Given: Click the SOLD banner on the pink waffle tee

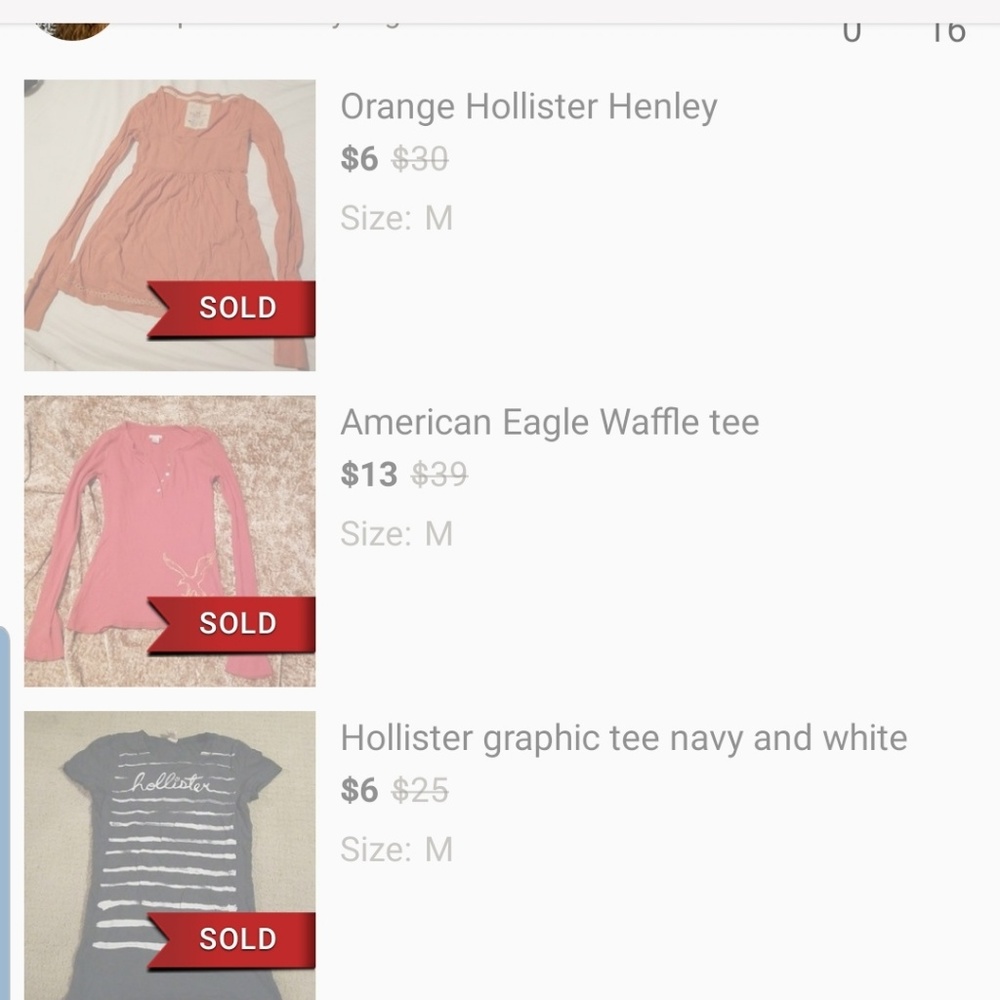Looking at the screenshot, I should coord(237,624).
